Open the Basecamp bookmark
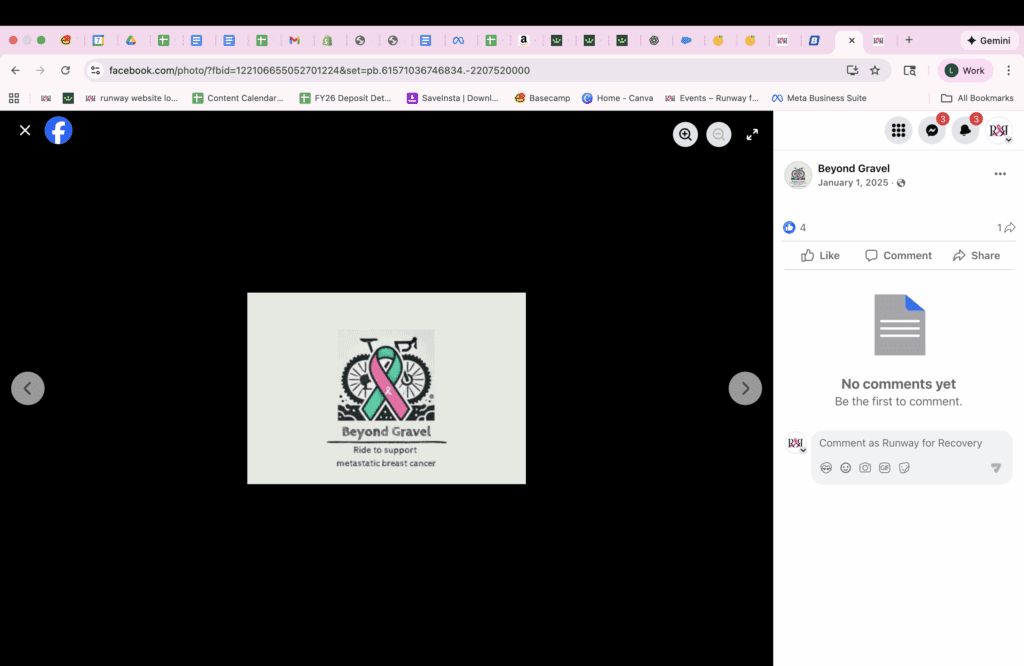This screenshot has height=666, width=1024. 542,98
